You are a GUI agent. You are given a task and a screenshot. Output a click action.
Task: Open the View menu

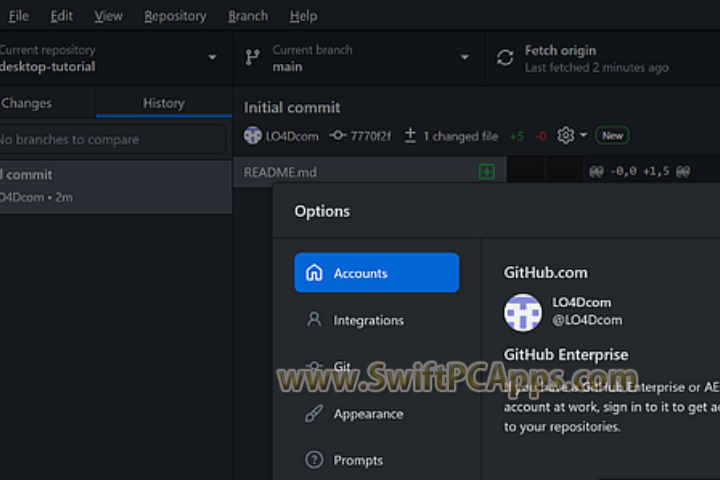(x=108, y=16)
